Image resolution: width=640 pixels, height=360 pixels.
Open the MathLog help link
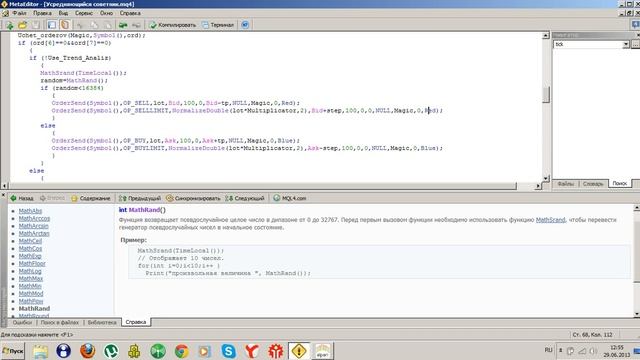[x=30, y=271]
